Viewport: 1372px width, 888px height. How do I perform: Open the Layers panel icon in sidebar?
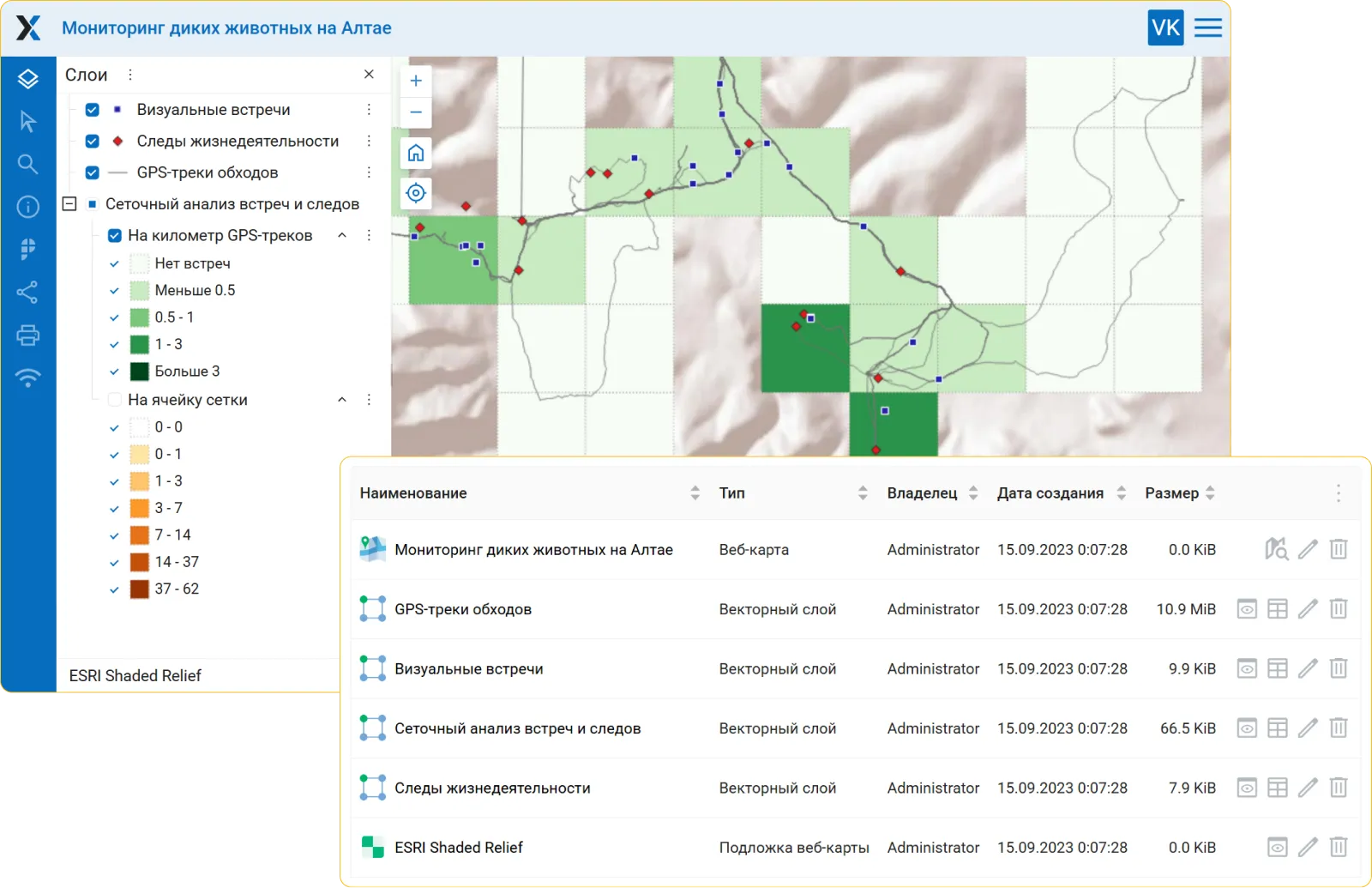click(x=27, y=78)
